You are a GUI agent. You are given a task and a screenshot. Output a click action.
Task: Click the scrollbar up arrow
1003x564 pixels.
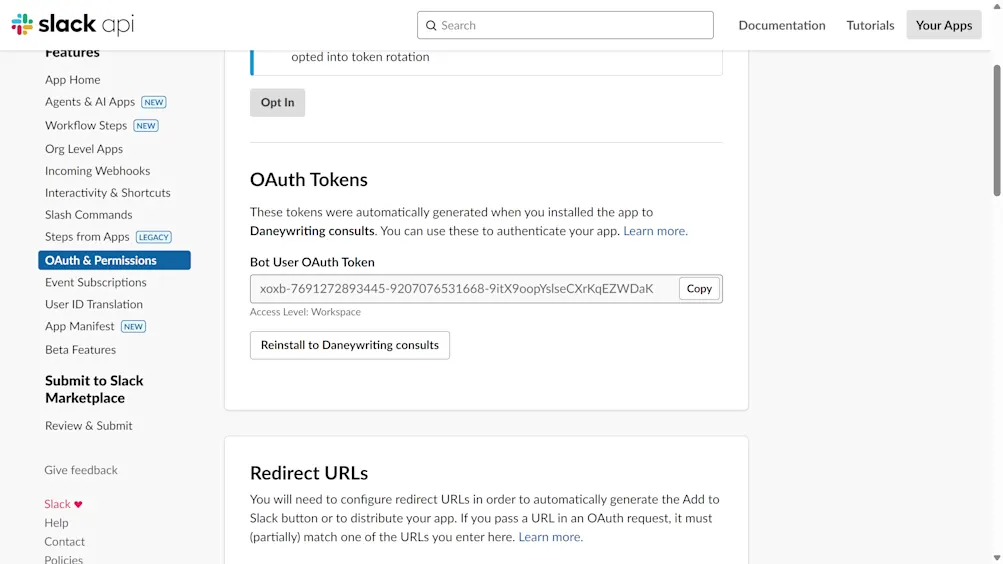click(x=997, y=6)
